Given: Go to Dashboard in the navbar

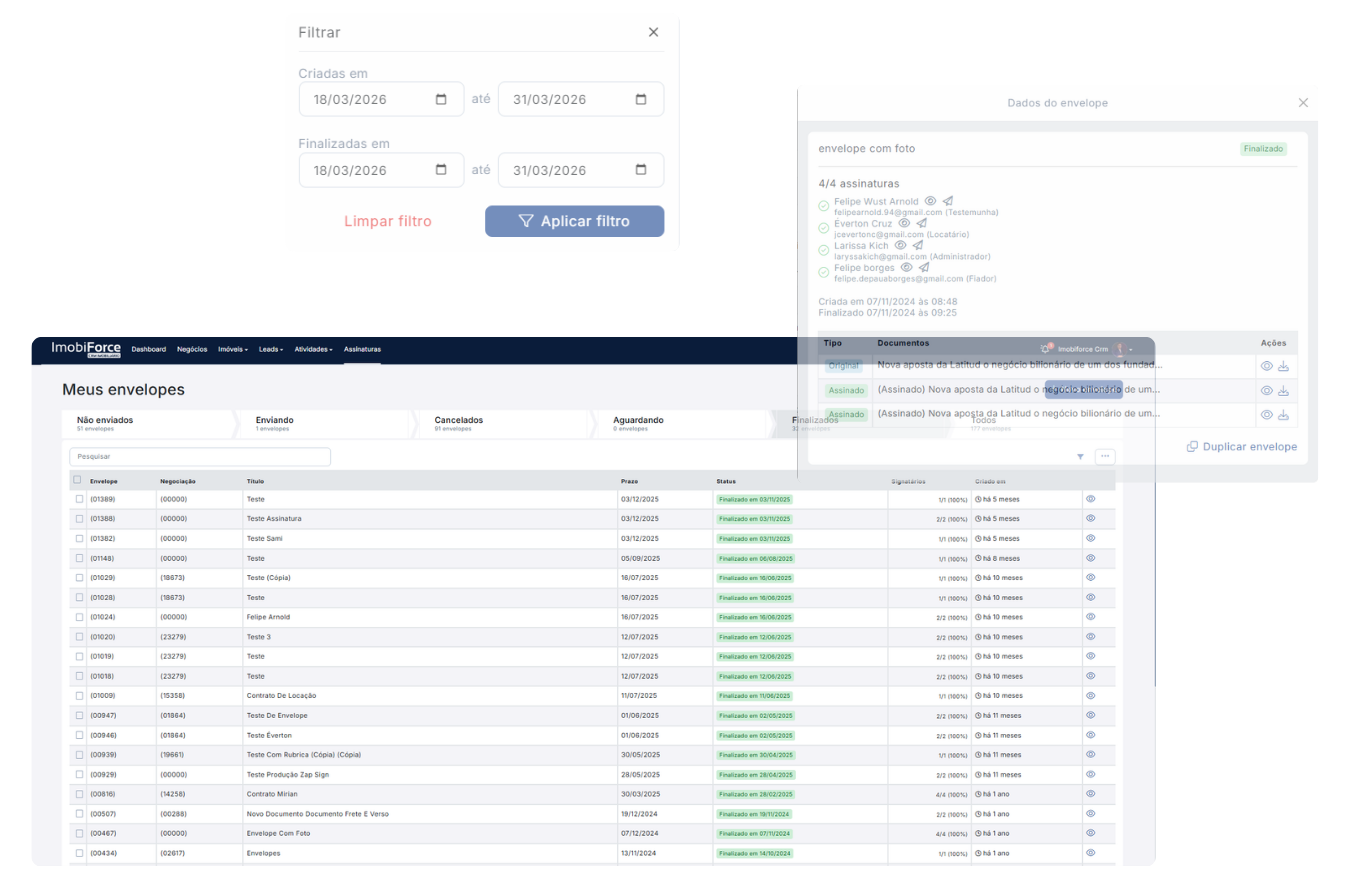Looking at the screenshot, I should tap(149, 349).
